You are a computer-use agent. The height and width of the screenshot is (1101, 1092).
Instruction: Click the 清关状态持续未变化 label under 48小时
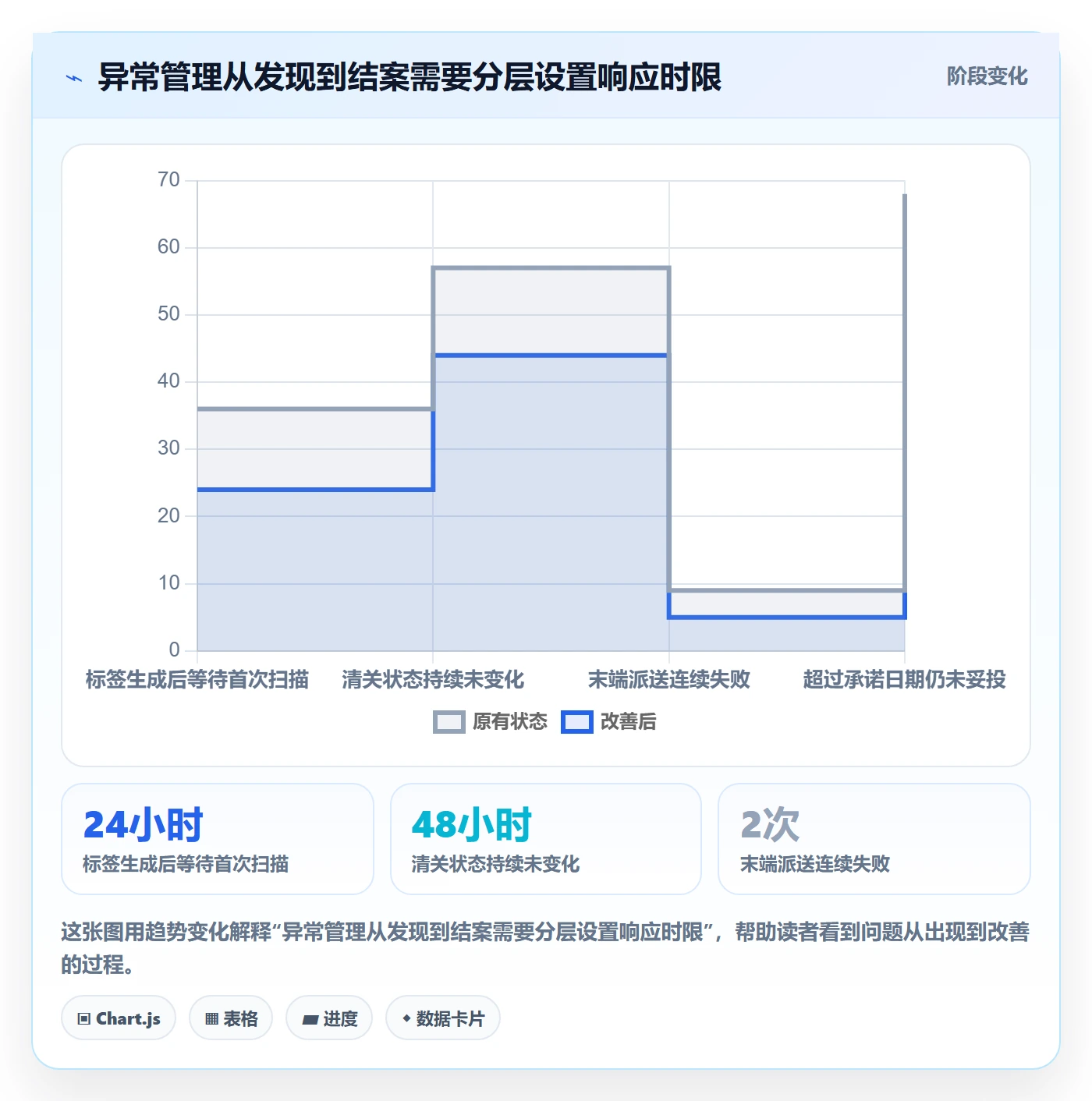(x=495, y=864)
